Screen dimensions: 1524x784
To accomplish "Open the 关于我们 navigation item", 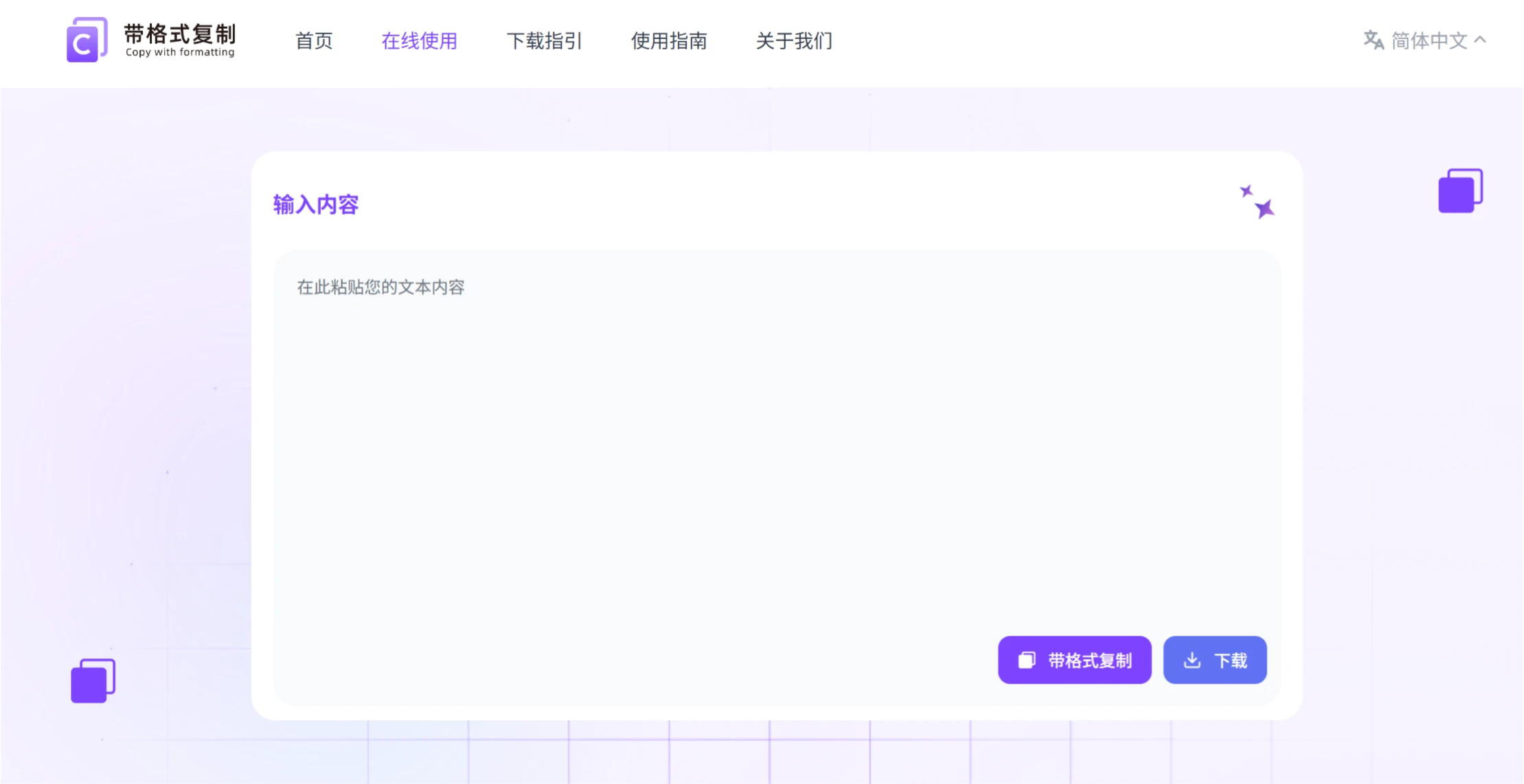I will pos(794,41).
